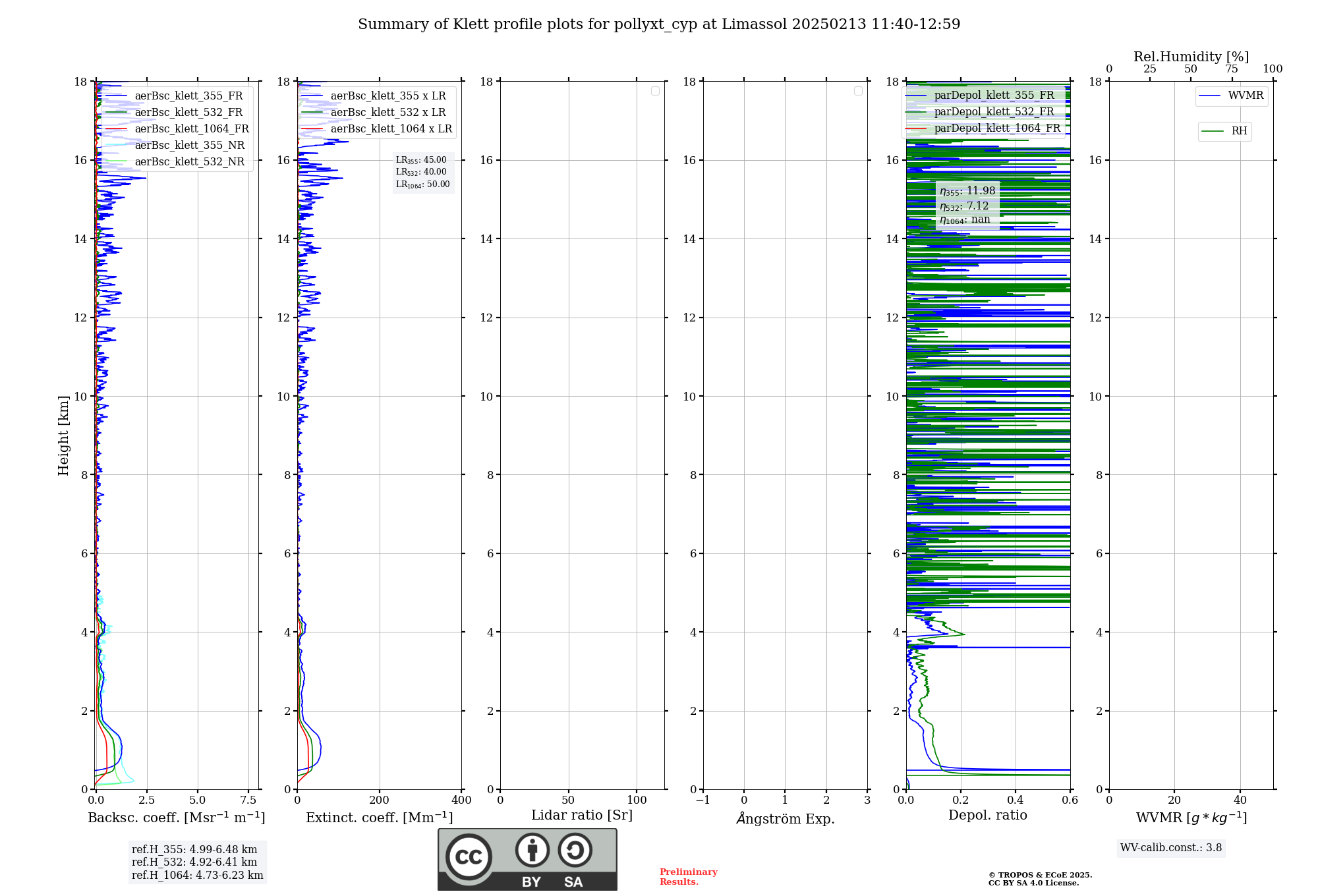Click the Ångström Exp. axis label
This screenshot has width=1318, height=896.
click(x=786, y=818)
